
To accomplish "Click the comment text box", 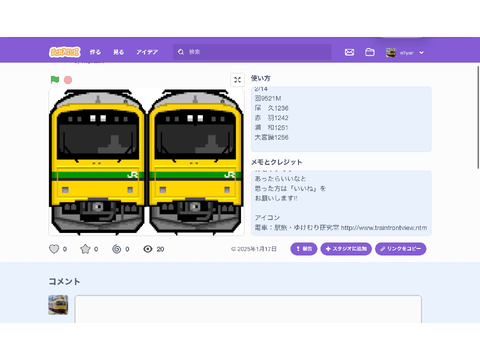I will click(248, 309).
